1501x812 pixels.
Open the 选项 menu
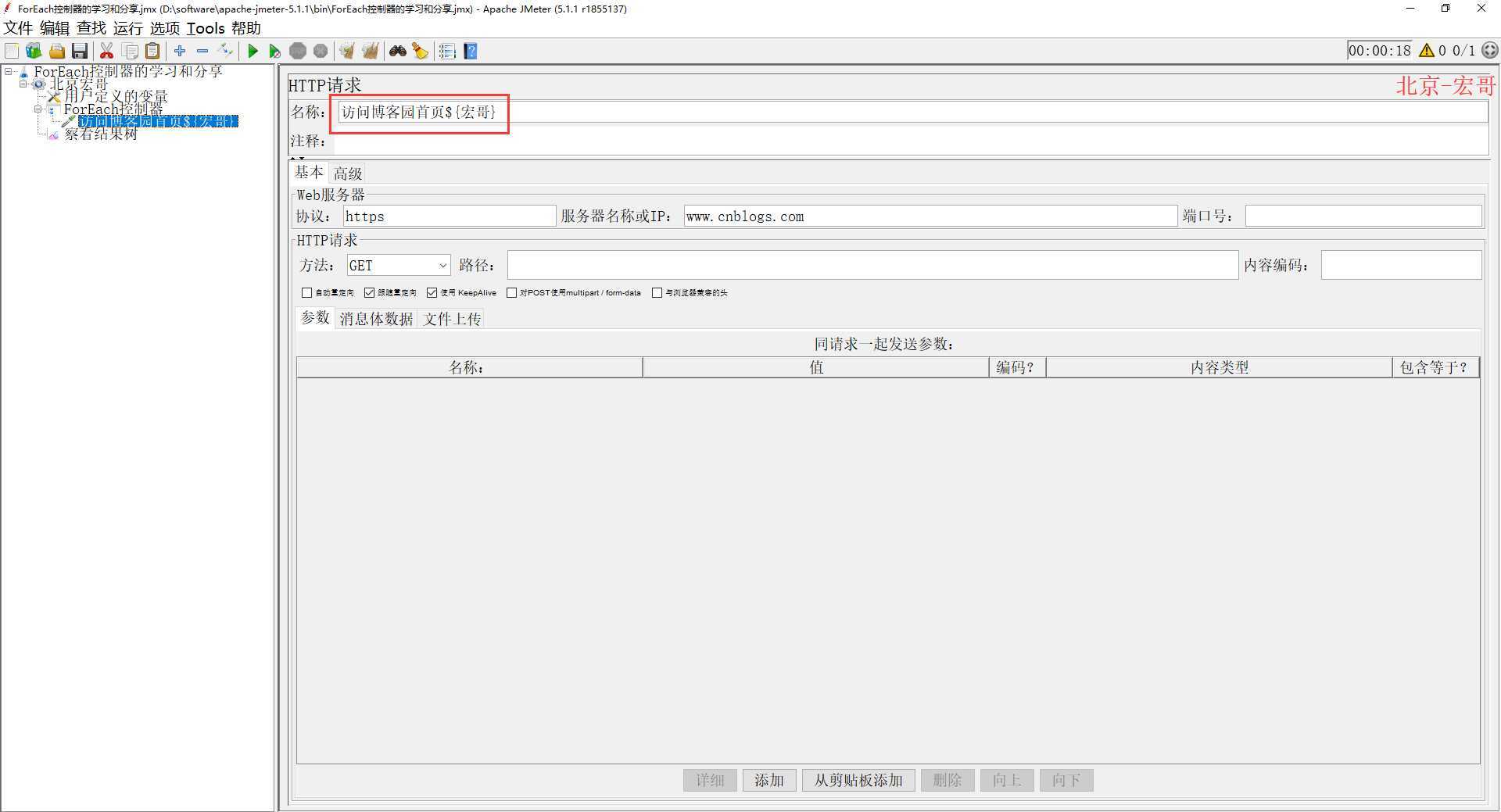click(x=165, y=28)
